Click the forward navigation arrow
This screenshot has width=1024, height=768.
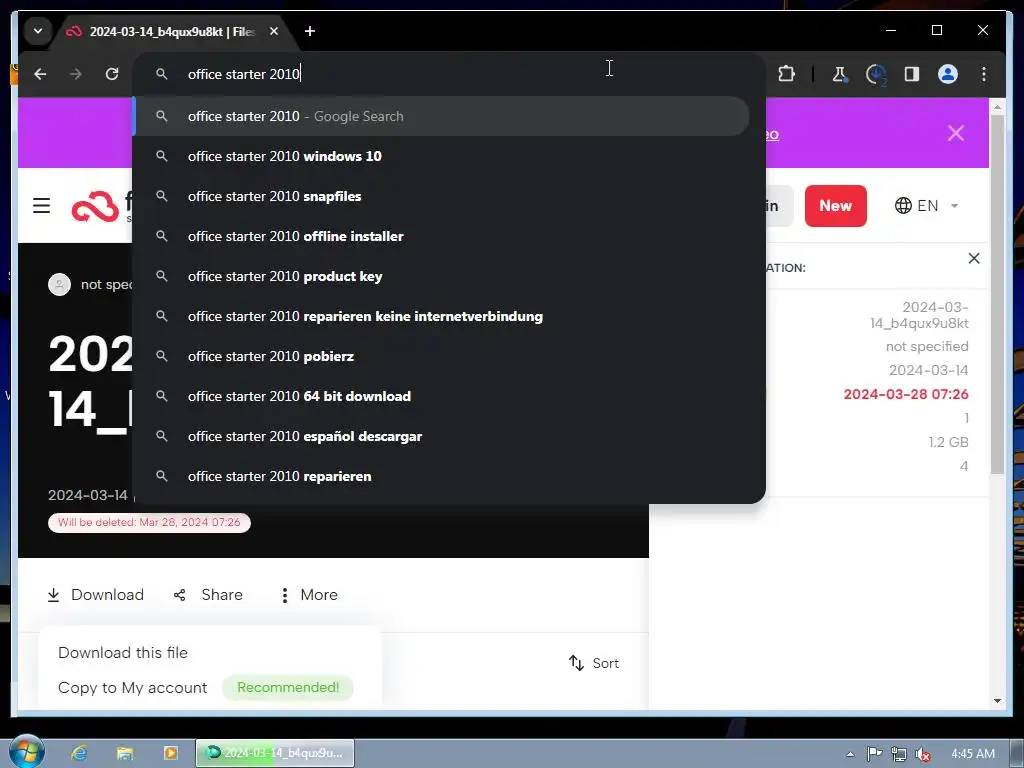(76, 74)
